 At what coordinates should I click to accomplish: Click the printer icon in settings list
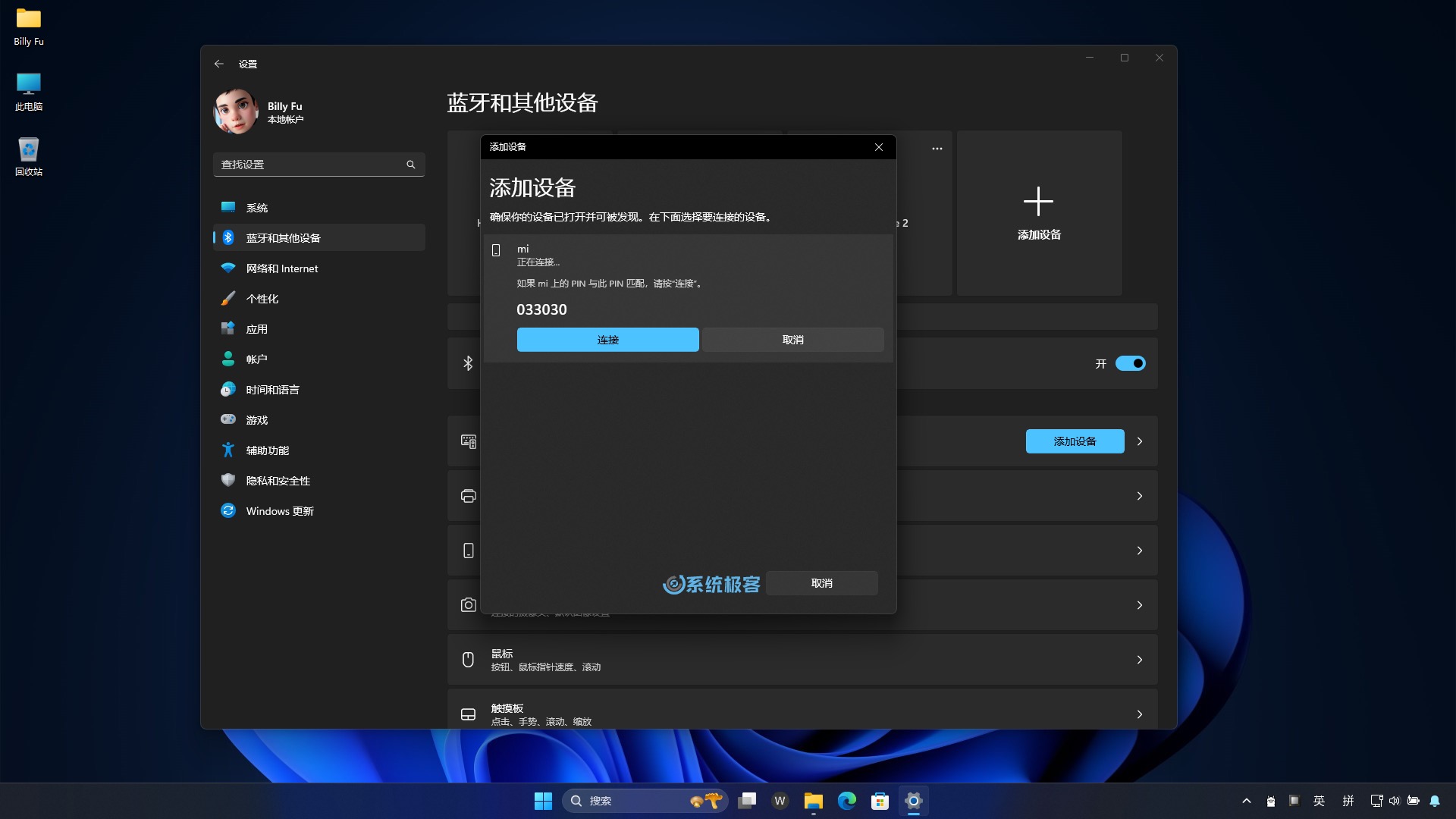tap(468, 496)
